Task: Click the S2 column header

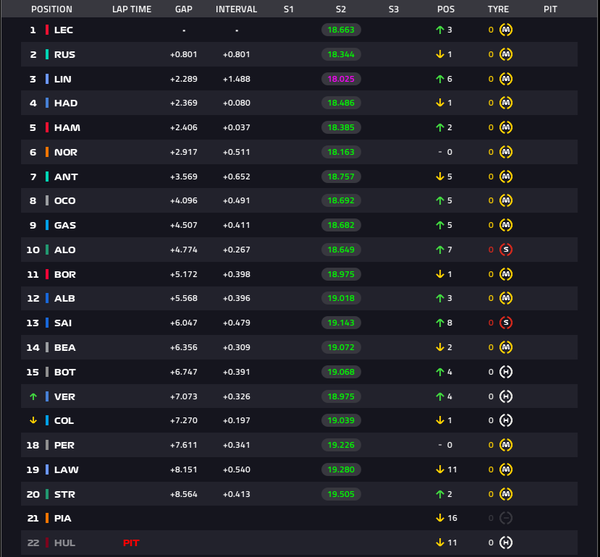Action: click(x=341, y=9)
